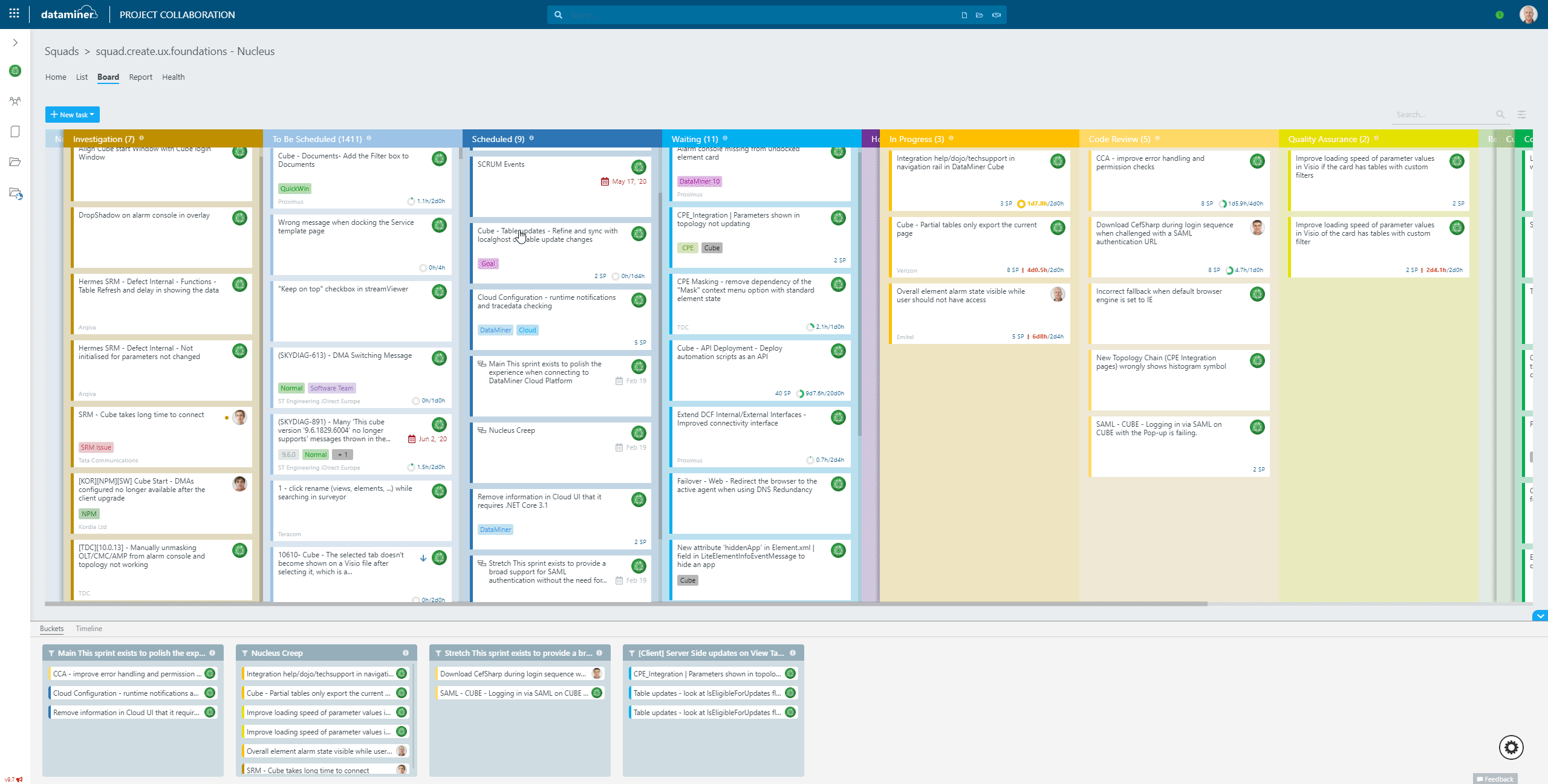
Task: Click the Software Team tag
Action: pyautogui.click(x=332, y=388)
